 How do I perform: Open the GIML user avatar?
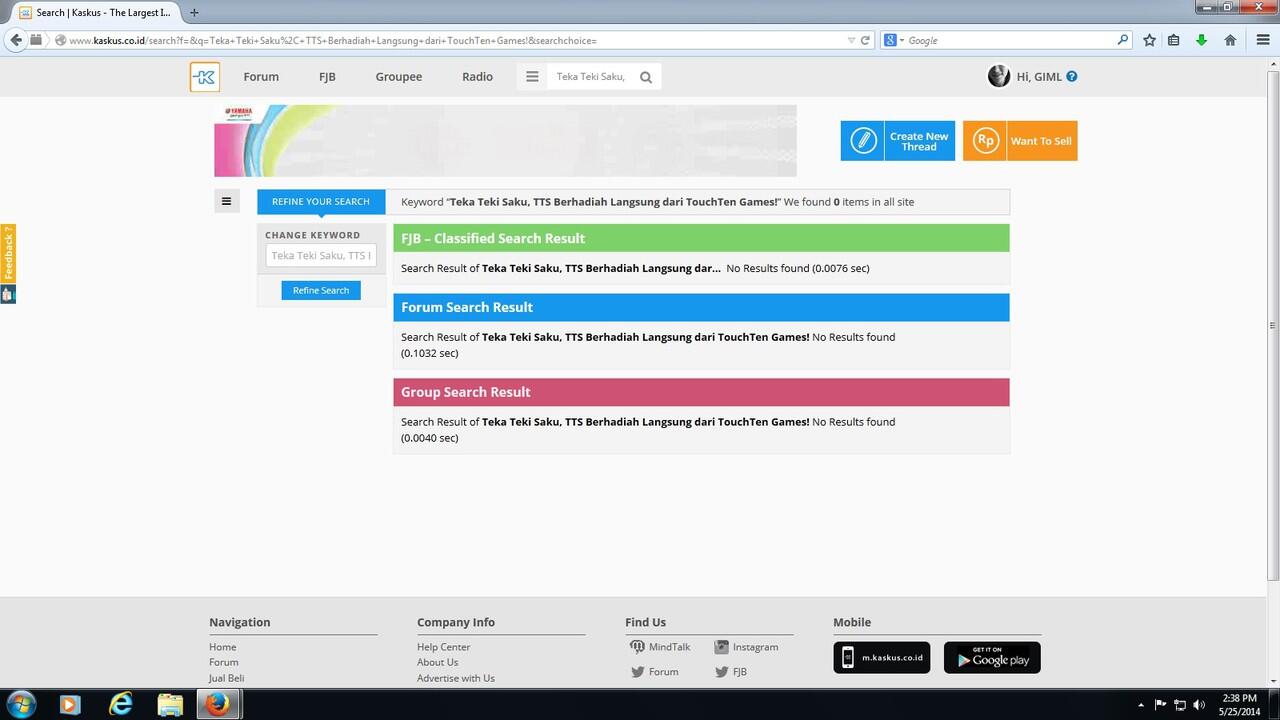(998, 76)
